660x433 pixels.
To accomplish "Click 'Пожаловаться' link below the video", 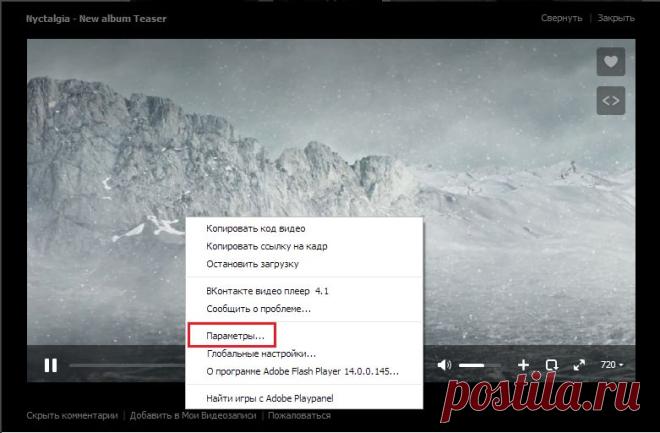I will pos(299,415).
